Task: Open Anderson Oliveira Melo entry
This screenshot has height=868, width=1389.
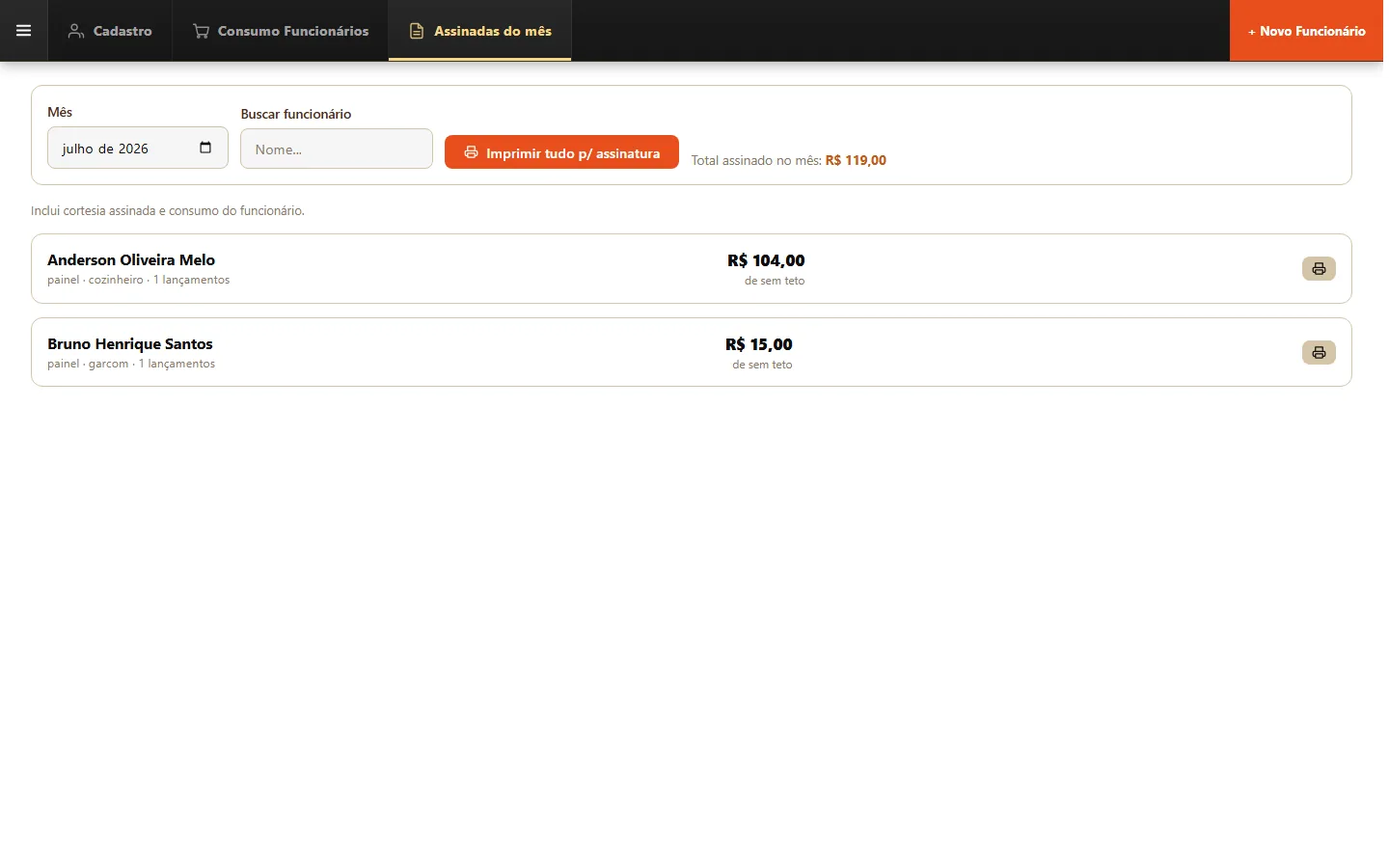Action: point(692,269)
